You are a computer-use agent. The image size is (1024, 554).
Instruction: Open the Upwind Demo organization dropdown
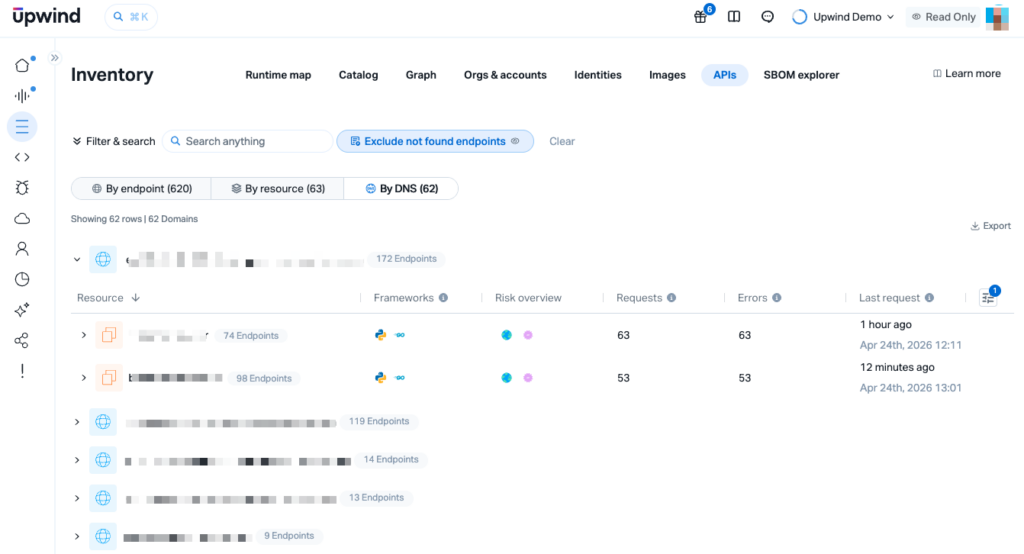click(x=843, y=17)
